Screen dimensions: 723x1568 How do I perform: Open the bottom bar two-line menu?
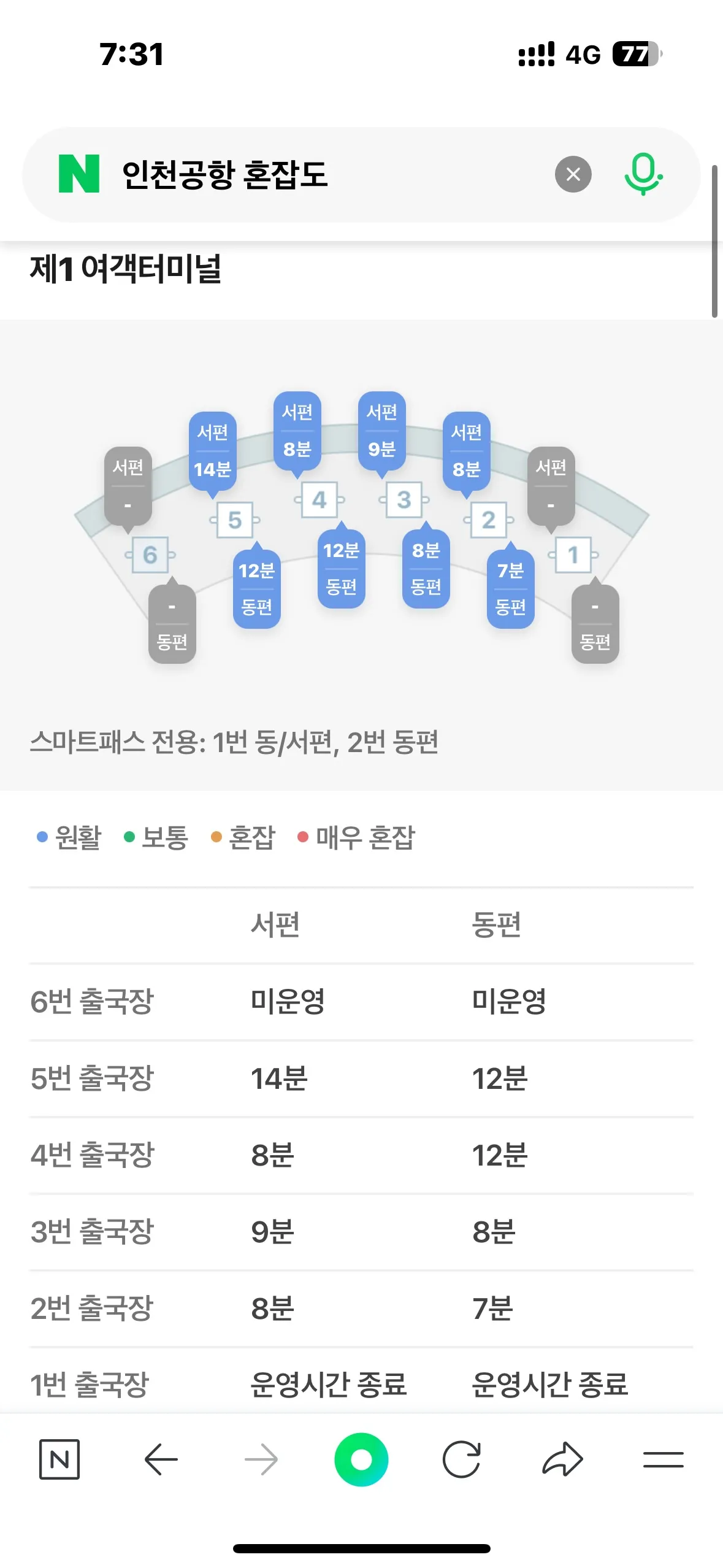[663, 1459]
